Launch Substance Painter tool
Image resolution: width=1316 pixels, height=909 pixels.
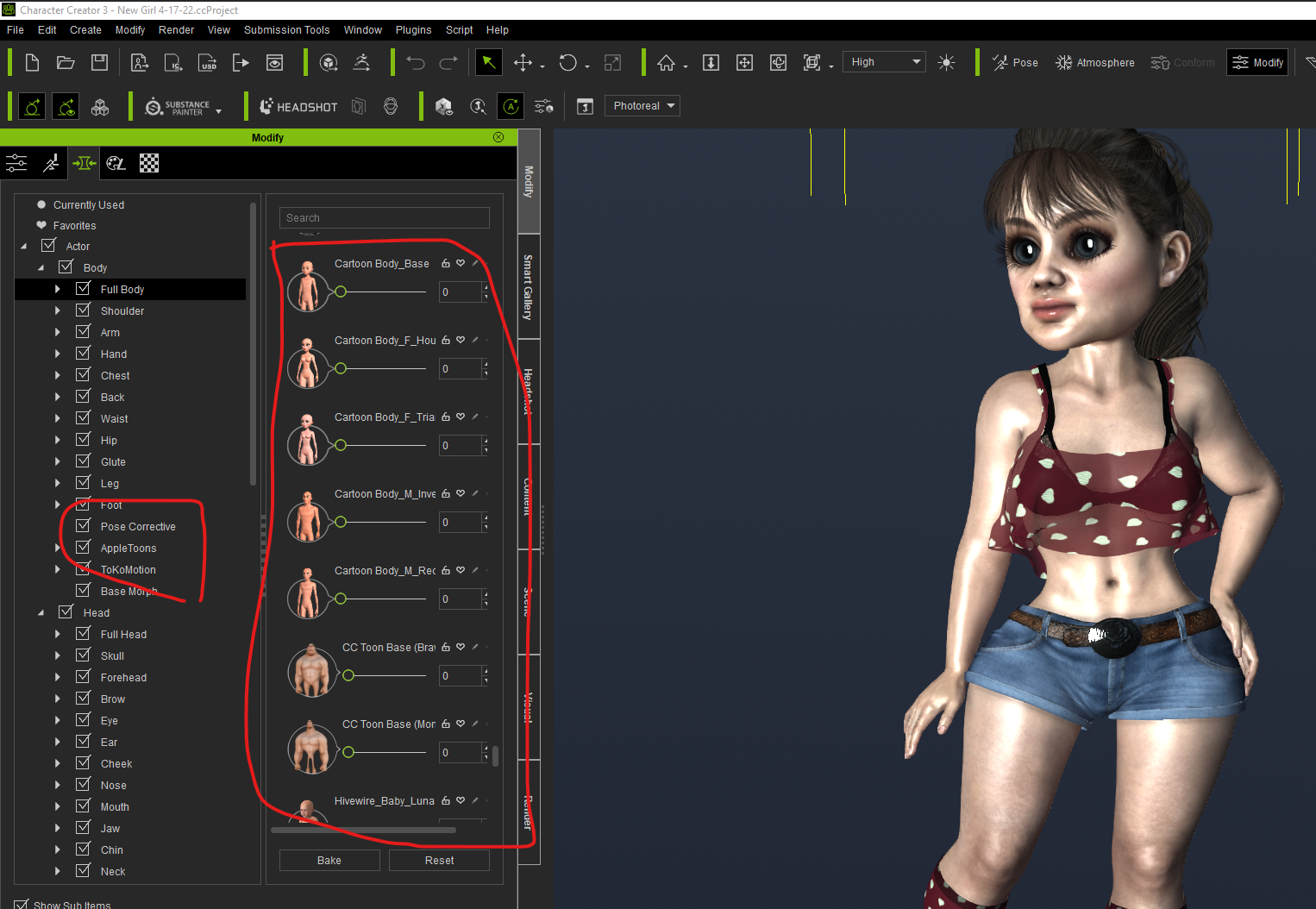pyautogui.click(x=178, y=107)
